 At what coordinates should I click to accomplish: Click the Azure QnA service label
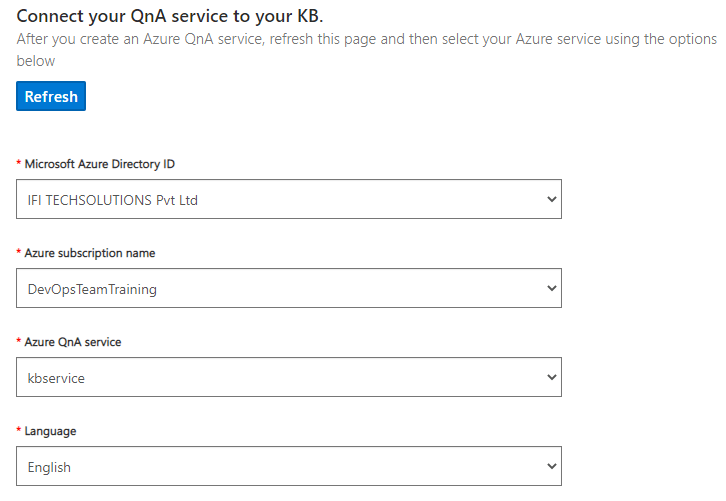[73, 342]
